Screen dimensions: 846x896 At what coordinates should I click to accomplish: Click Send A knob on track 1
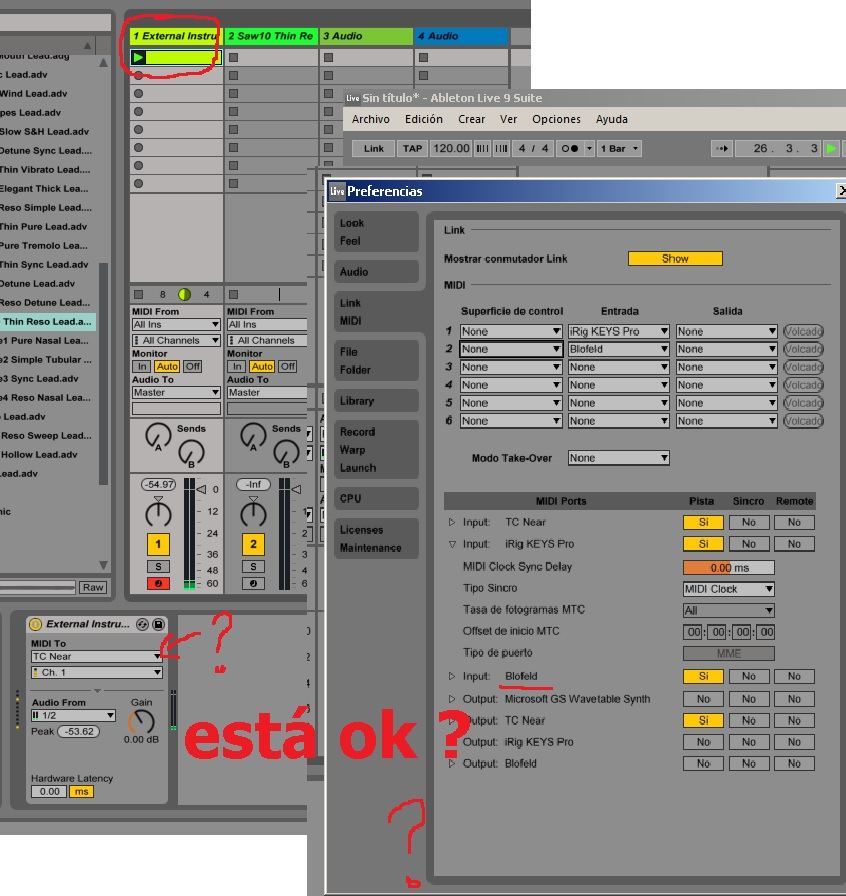(158, 437)
